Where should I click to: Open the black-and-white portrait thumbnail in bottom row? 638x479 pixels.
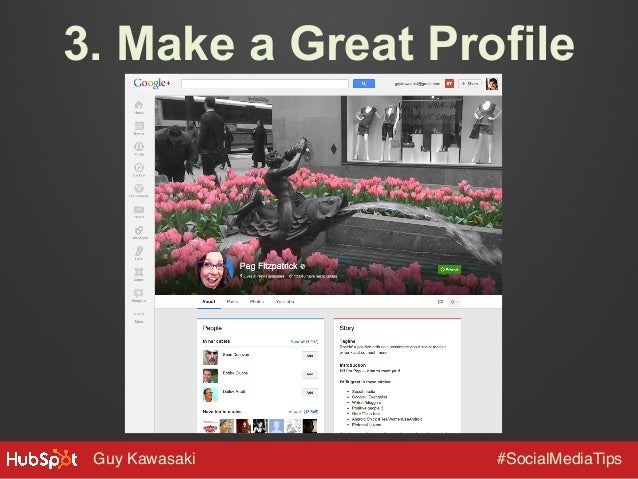point(260,426)
